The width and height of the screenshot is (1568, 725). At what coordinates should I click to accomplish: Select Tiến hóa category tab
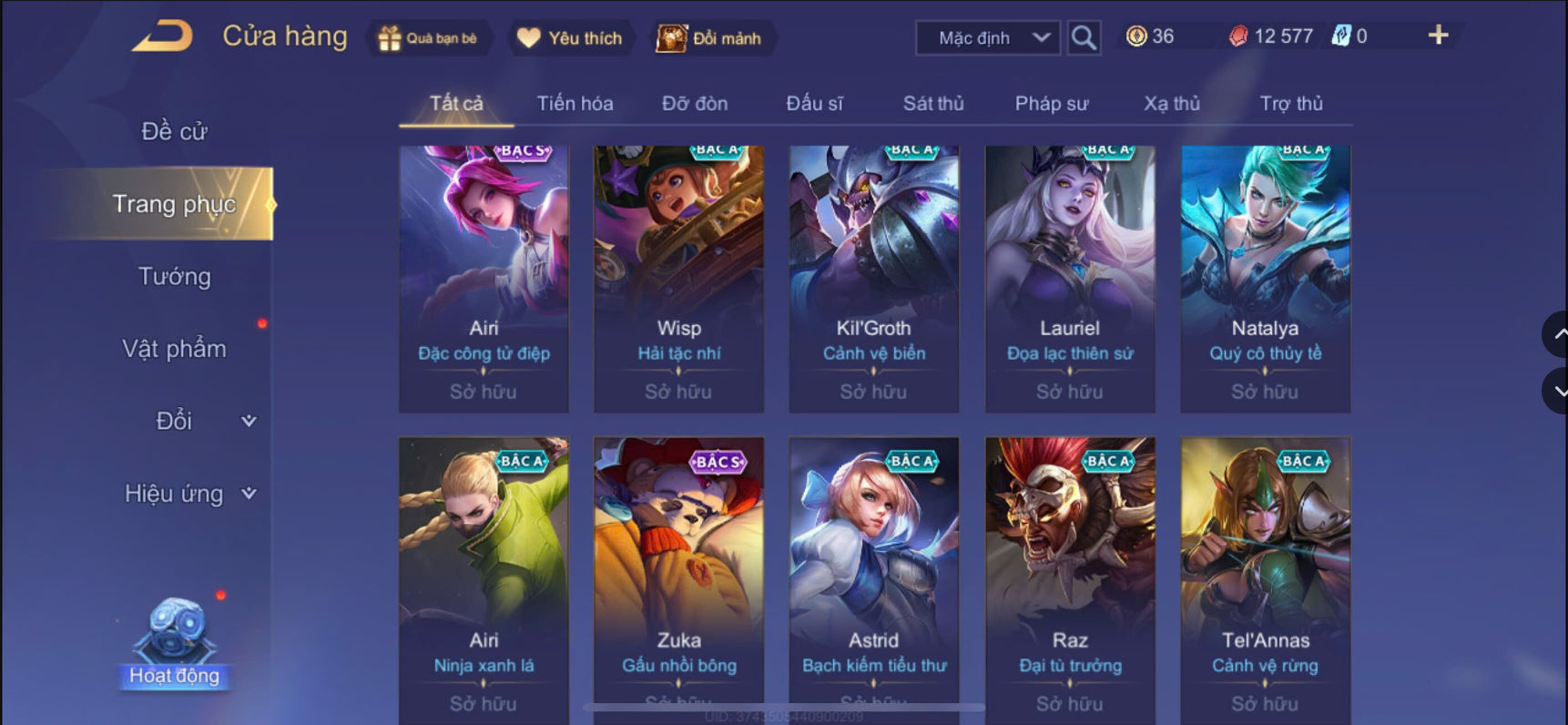pyautogui.click(x=575, y=104)
